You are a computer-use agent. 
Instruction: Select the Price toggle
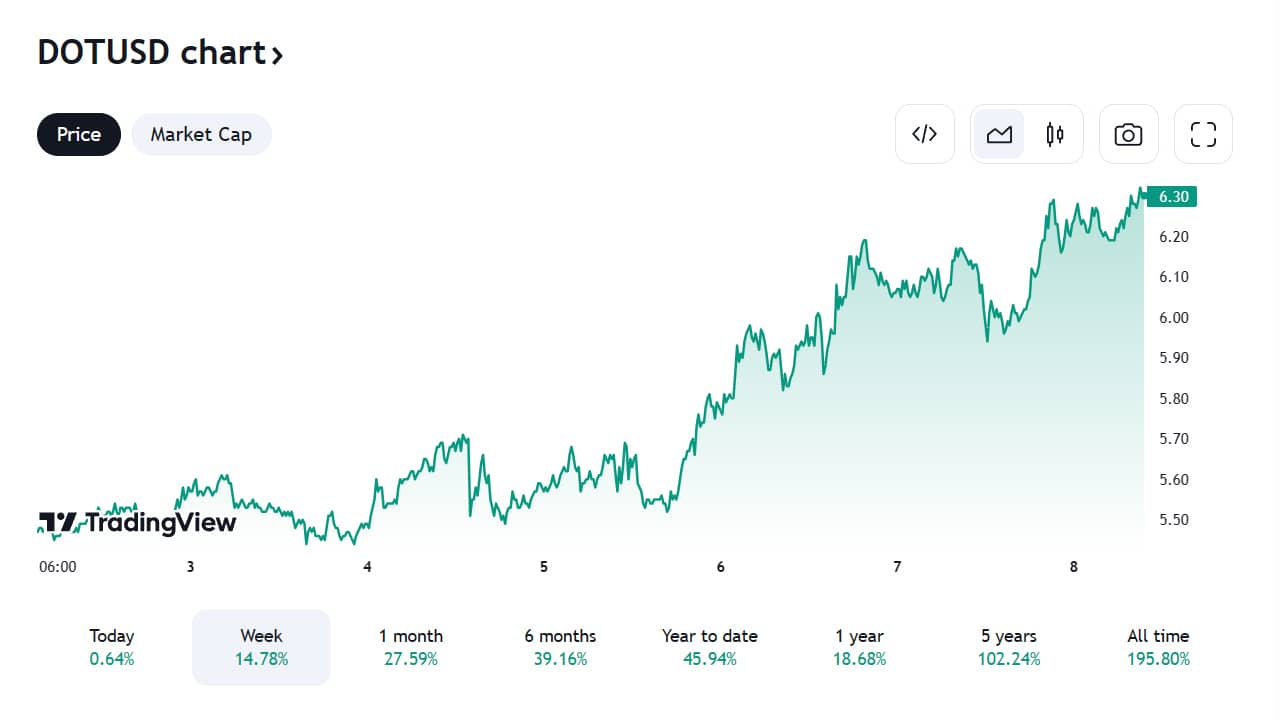[79, 134]
